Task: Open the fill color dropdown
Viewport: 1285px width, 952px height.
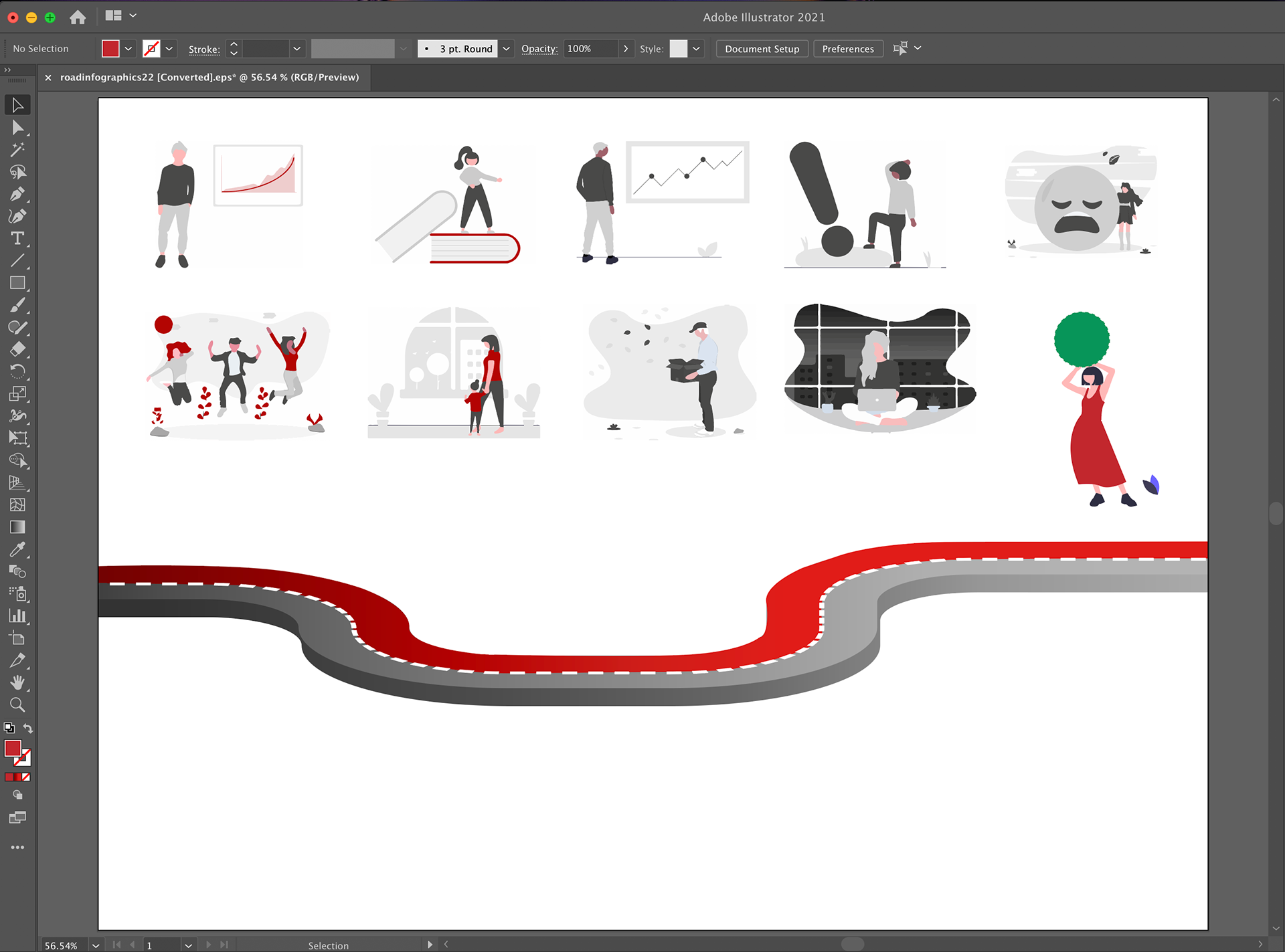Action: tap(128, 49)
